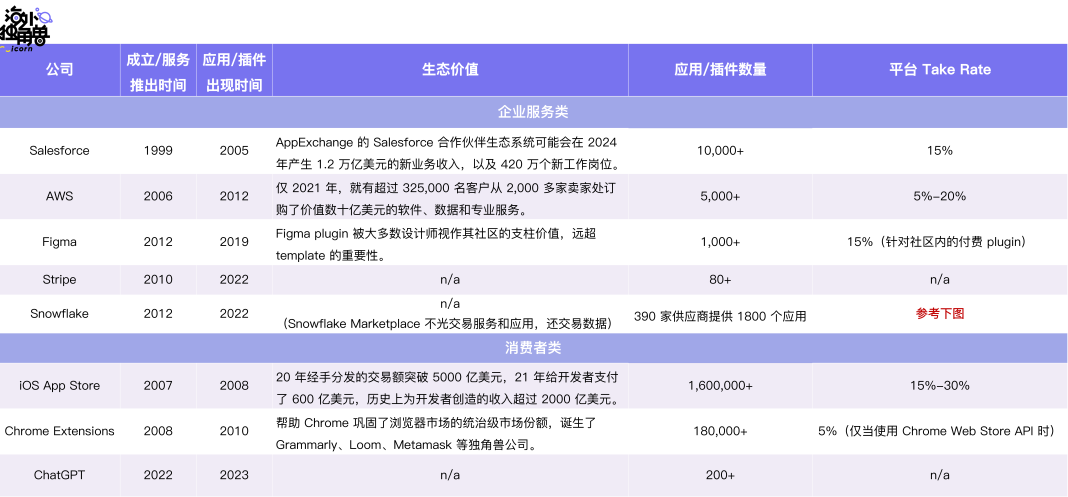This screenshot has height=497, width=1068.
Task: Select the Snowflake company cell
Action: pos(59,314)
